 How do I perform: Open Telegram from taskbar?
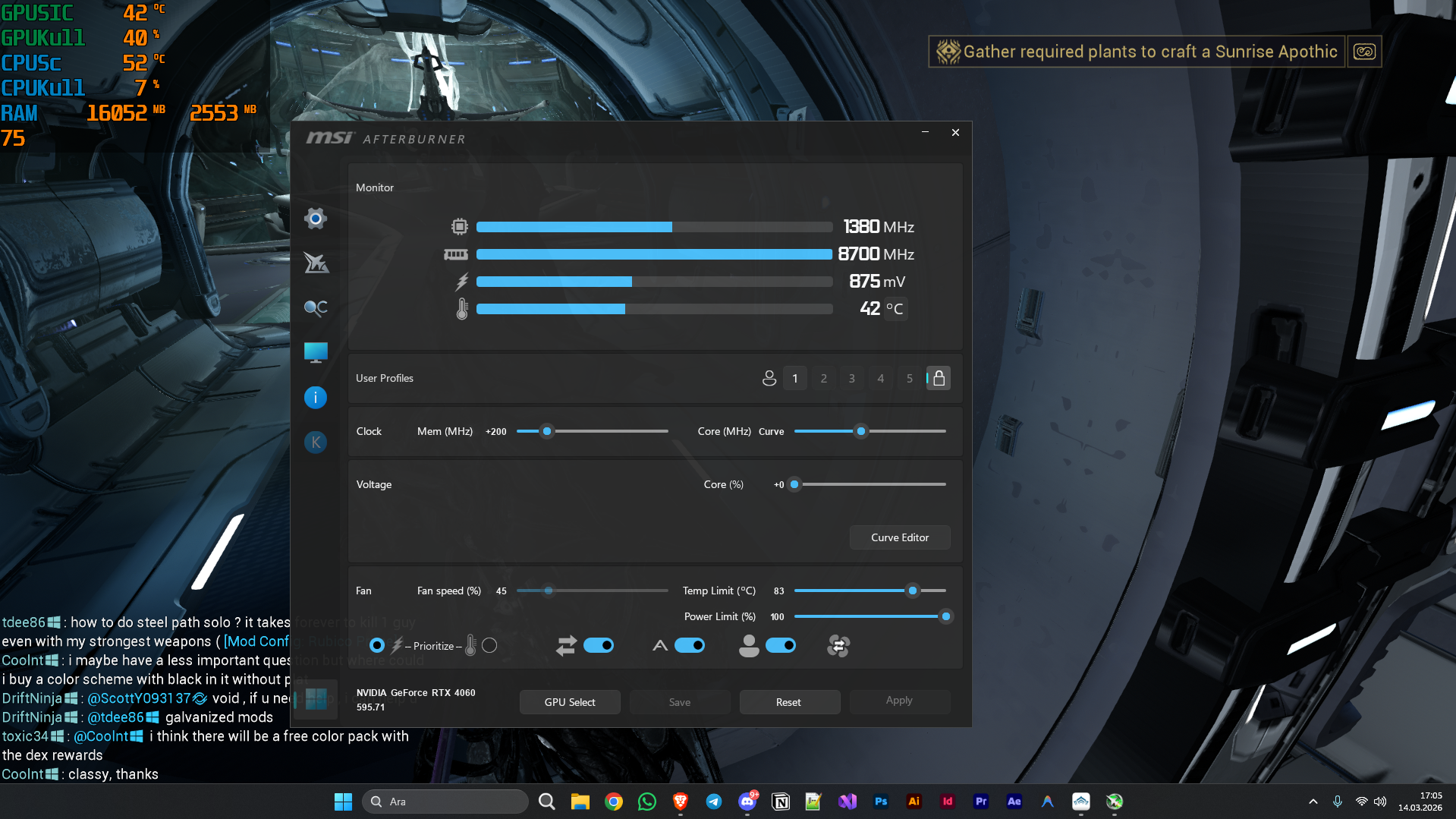point(714,802)
